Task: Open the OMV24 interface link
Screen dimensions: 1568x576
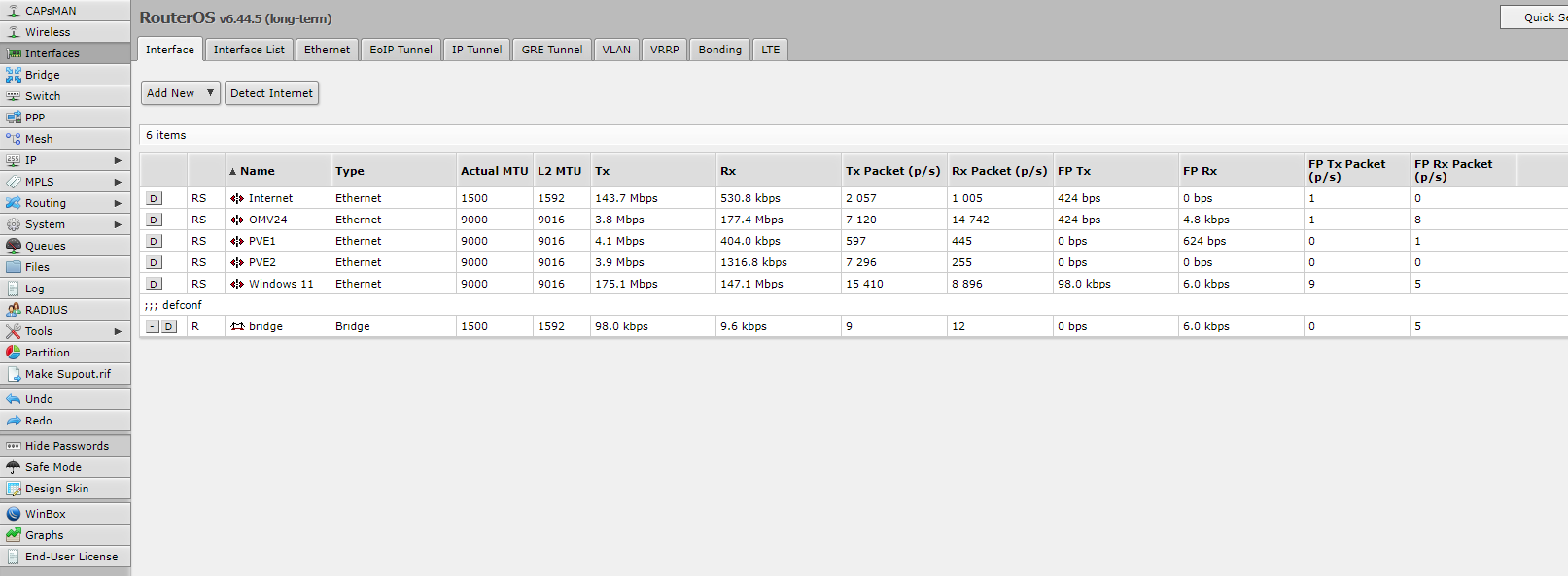Action: click(x=267, y=220)
